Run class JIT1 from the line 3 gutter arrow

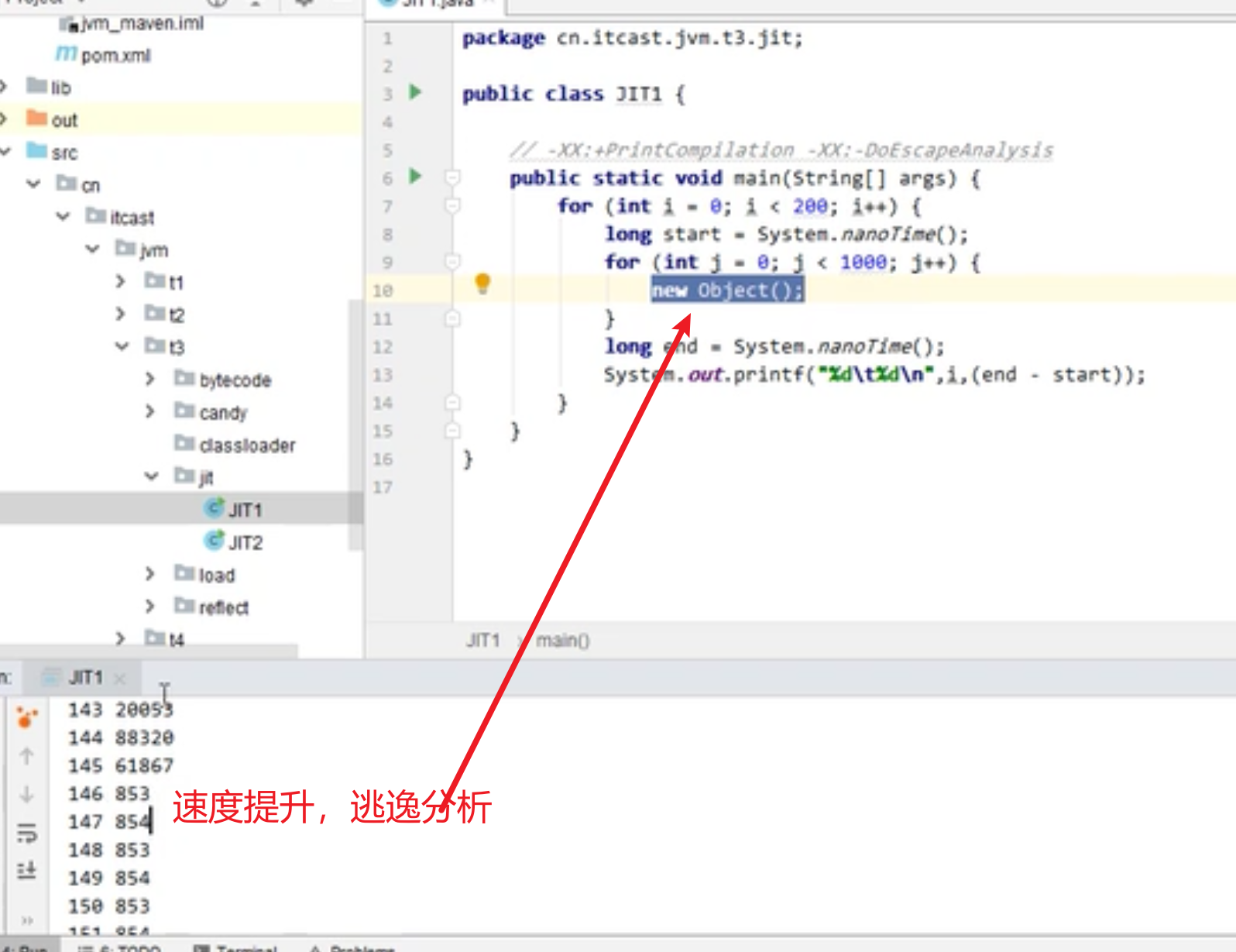tap(416, 91)
